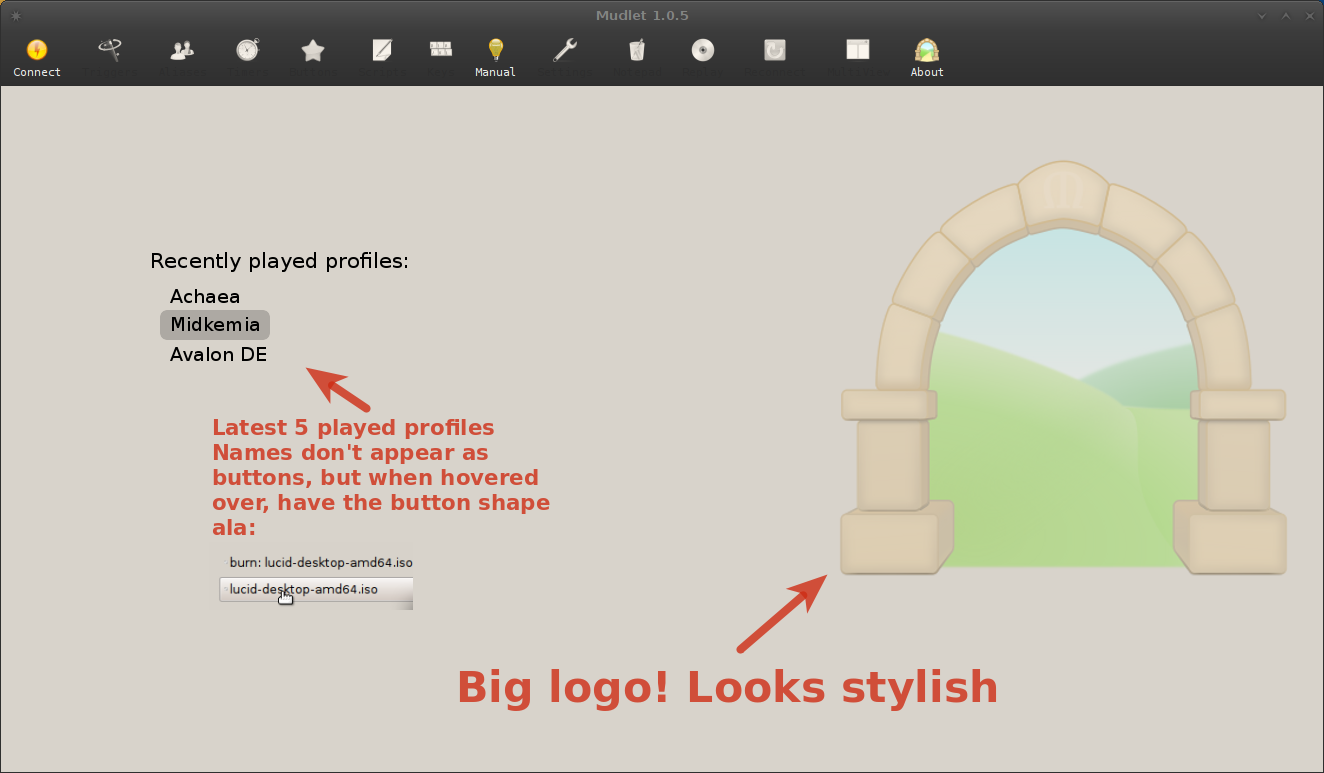Click the star Buttons icon
The image size is (1324, 773).
coord(313,50)
